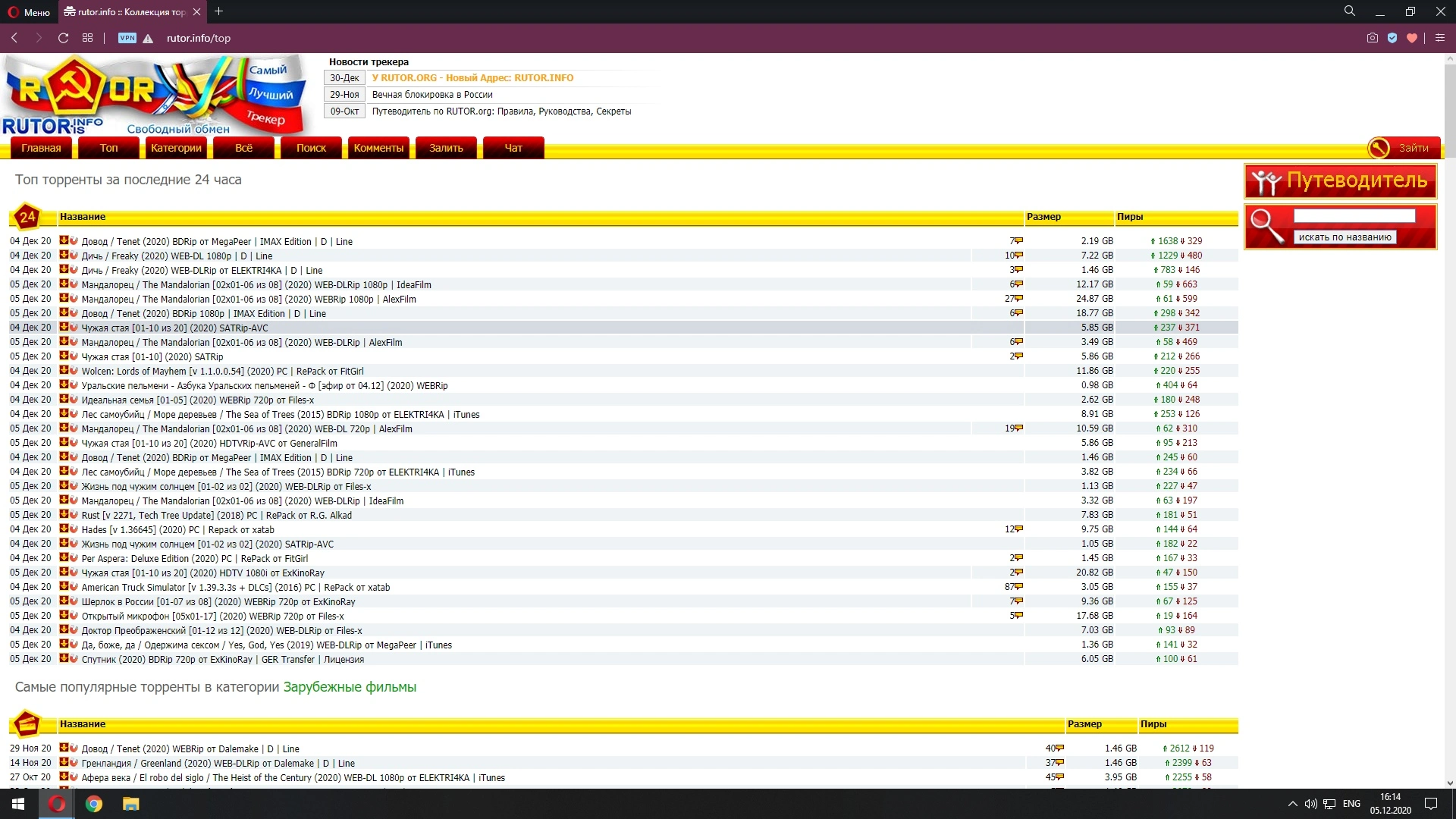The image size is (1456, 819).
Task: Open magnet link for Rust RePack от R.G. Alkad
Action: click(x=74, y=515)
